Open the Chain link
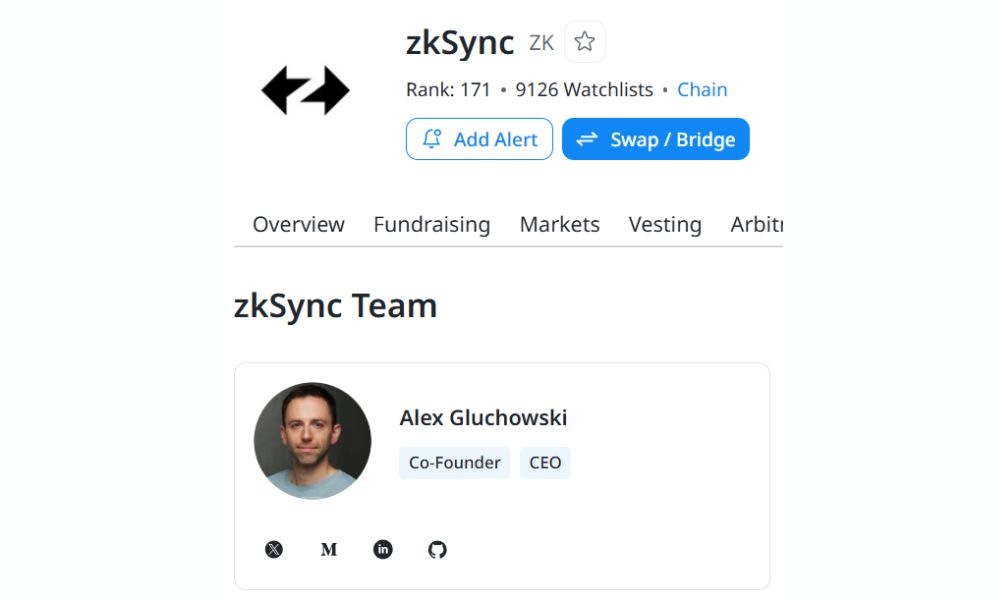 coord(702,89)
